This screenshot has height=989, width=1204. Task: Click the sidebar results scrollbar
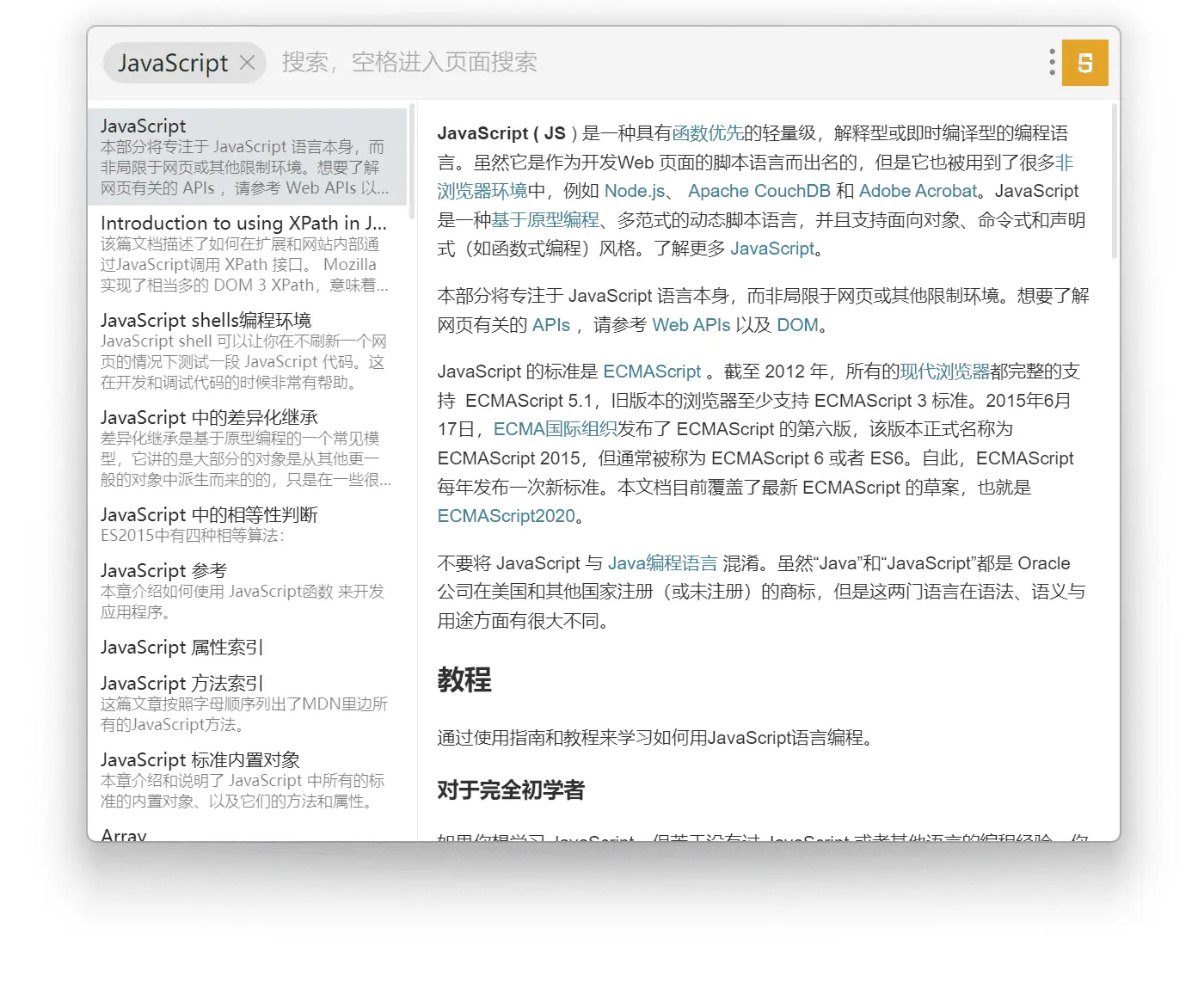[412, 161]
